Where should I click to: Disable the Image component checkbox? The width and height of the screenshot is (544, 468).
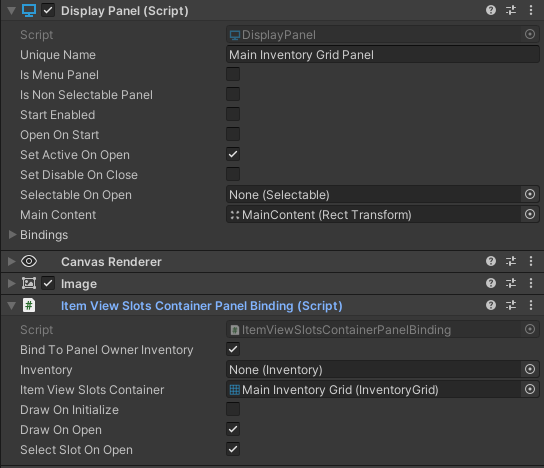(x=48, y=283)
